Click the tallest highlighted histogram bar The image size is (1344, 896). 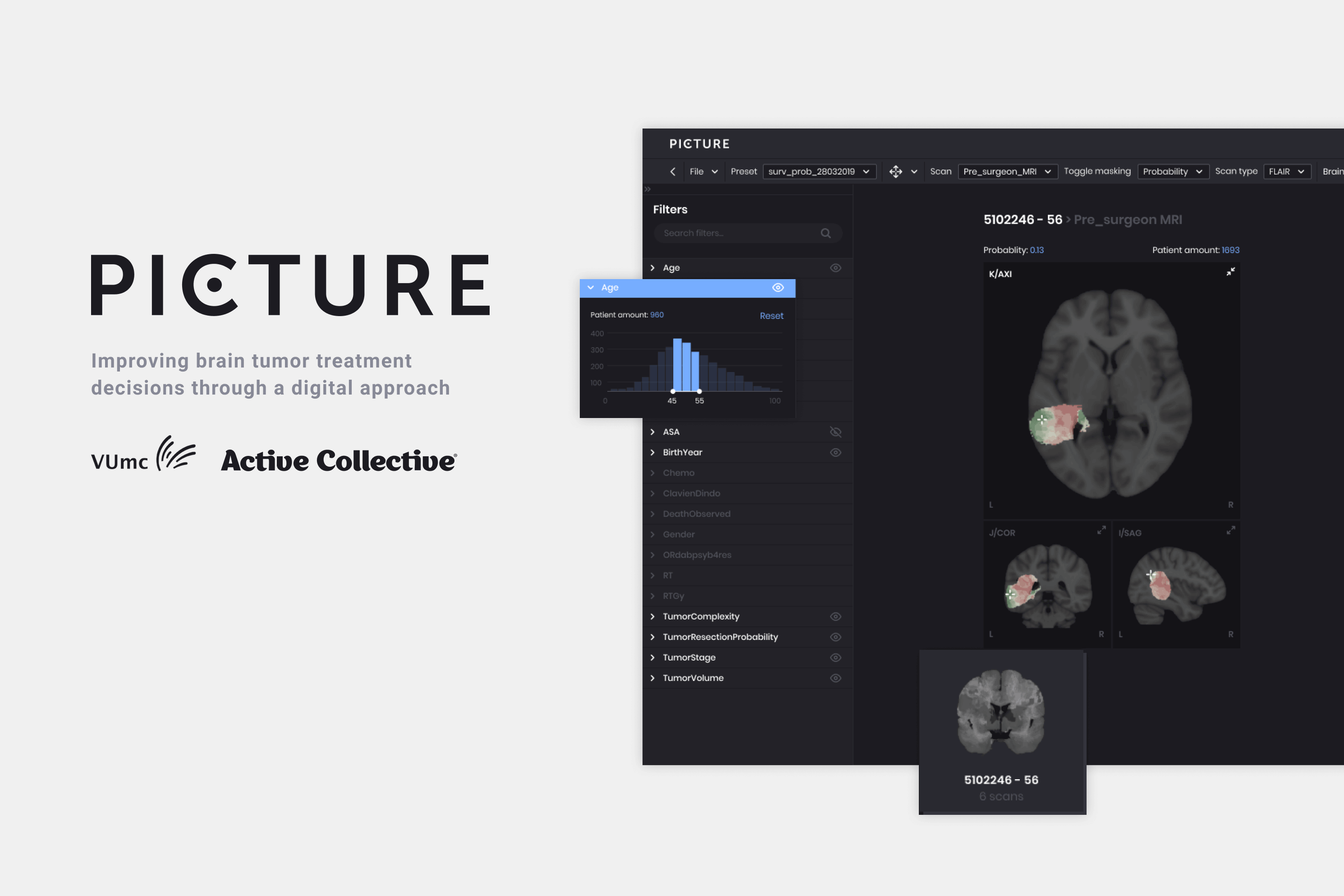pos(678,364)
